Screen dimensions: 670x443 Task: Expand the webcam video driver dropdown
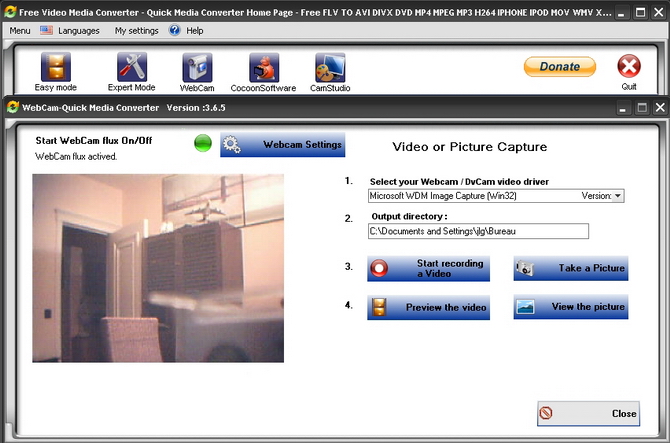617,196
